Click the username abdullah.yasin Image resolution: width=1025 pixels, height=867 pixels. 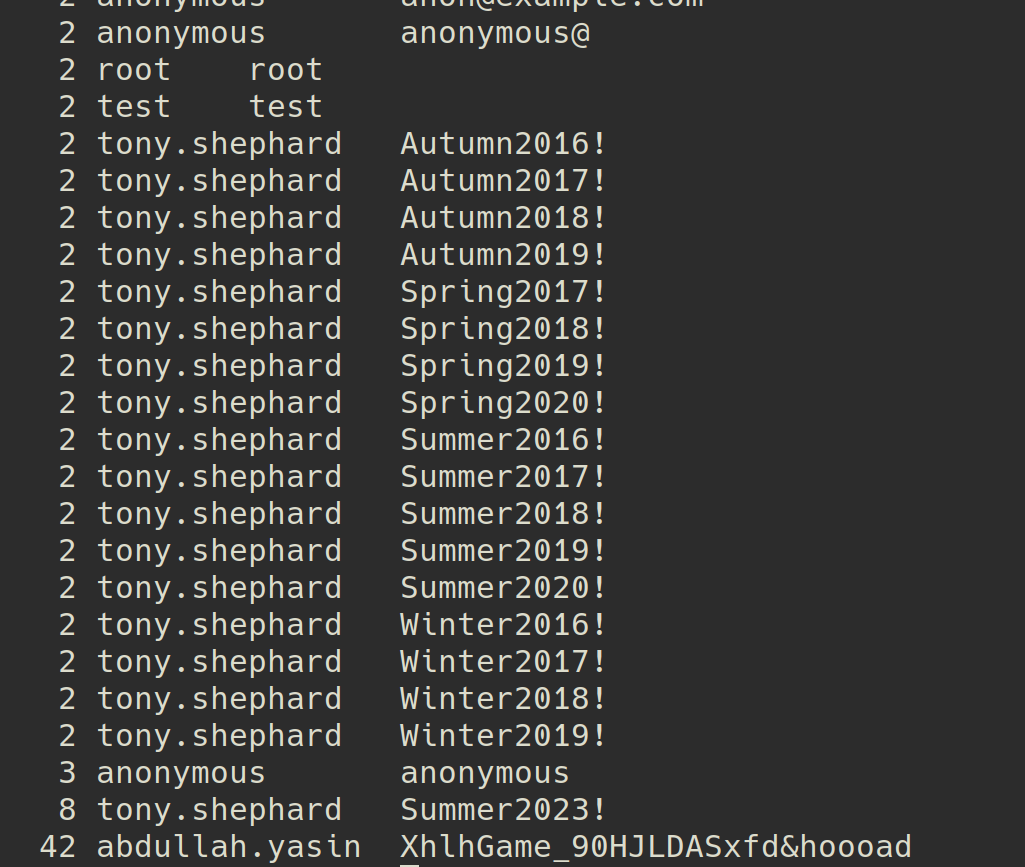(229, 847)
